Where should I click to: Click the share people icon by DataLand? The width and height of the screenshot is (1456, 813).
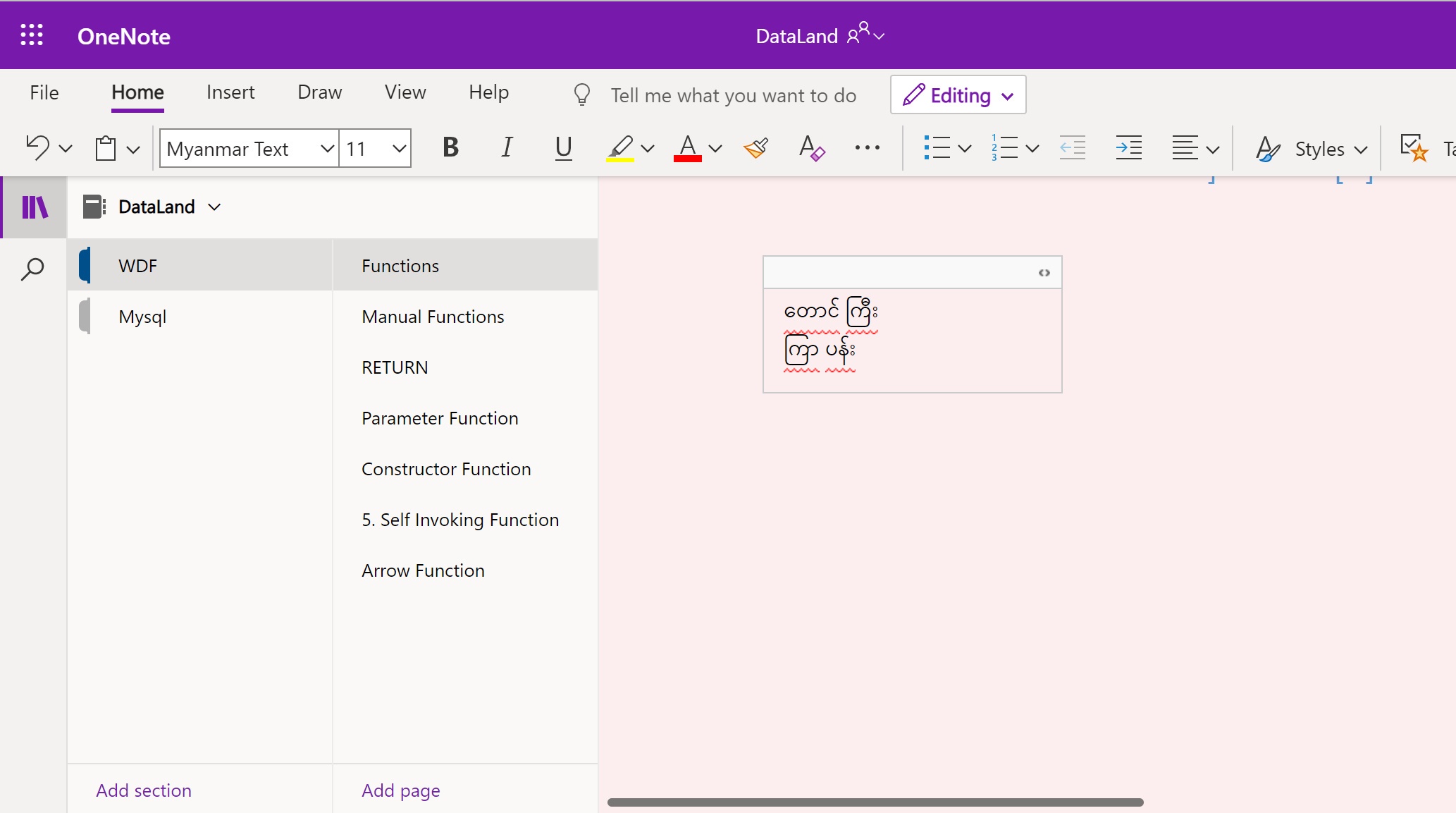(858, 33)
